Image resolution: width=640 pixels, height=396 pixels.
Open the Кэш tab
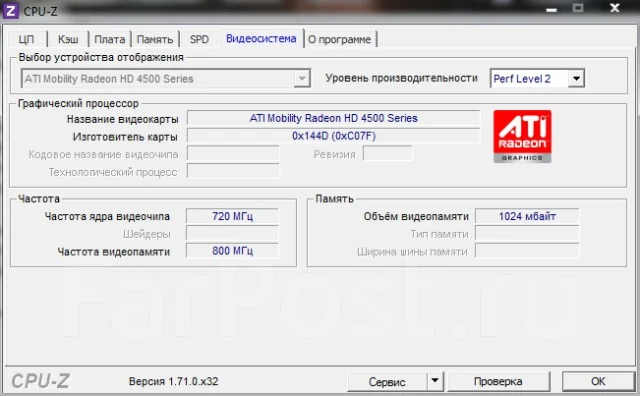click(68, 39)
